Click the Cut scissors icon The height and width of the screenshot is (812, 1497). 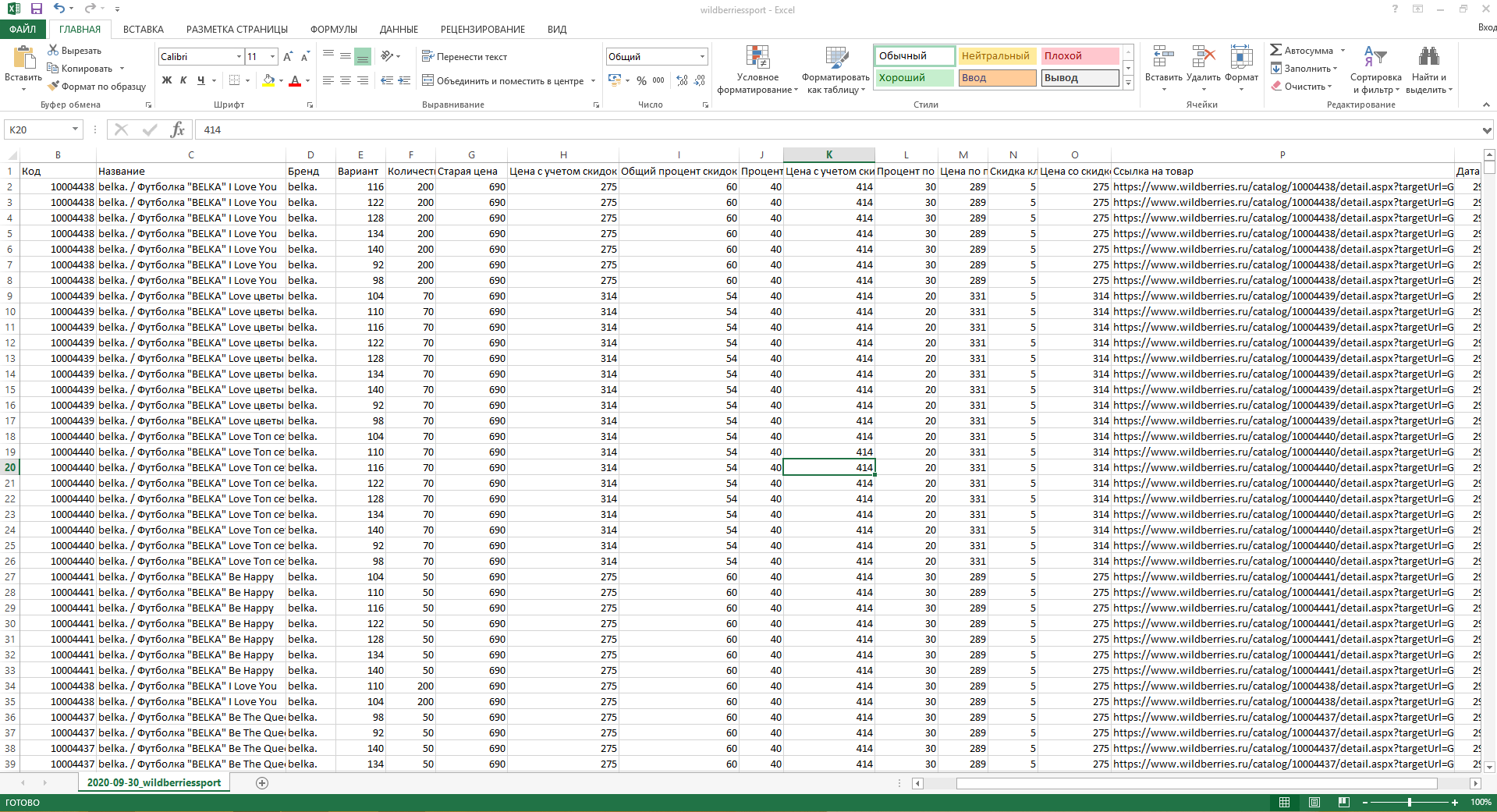click(x=53, y=50)
